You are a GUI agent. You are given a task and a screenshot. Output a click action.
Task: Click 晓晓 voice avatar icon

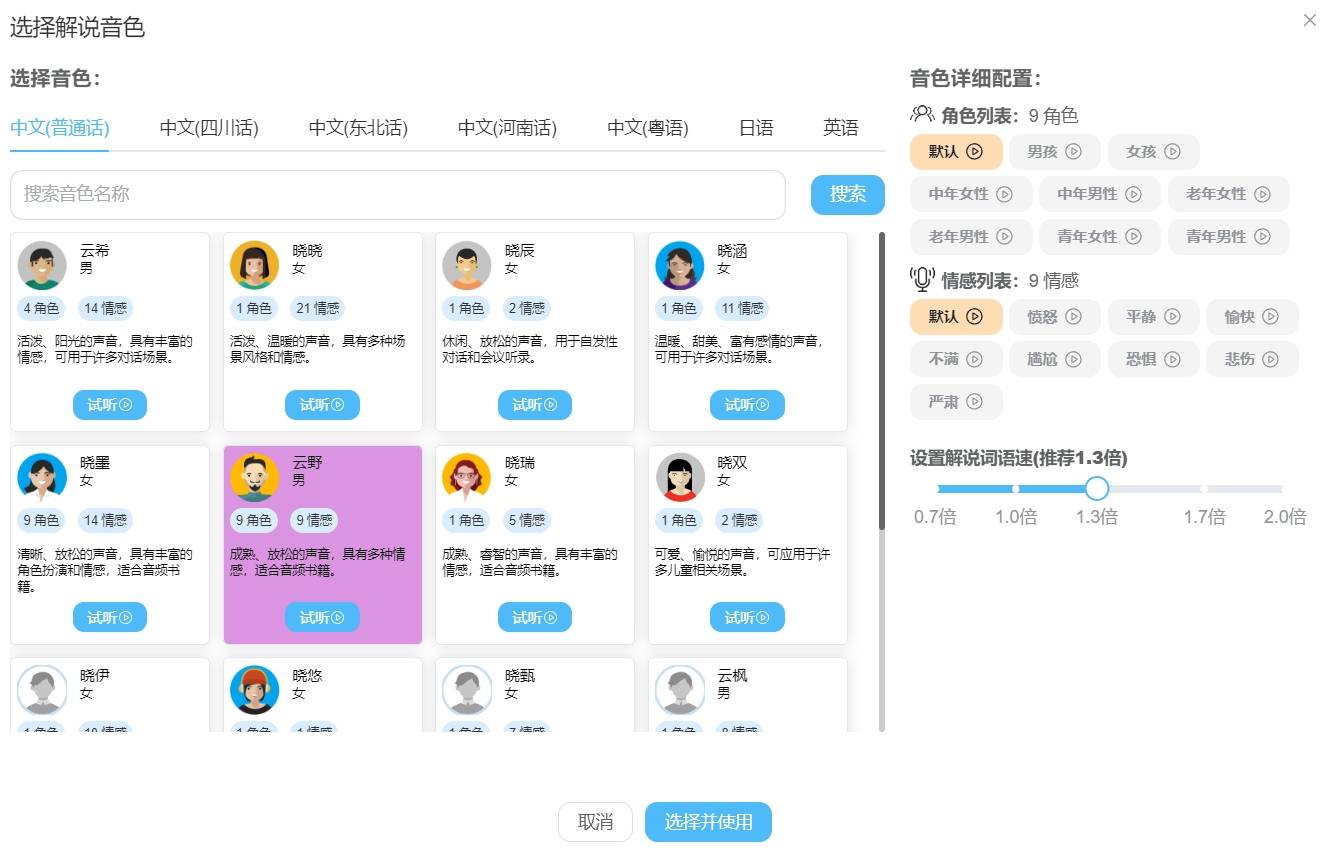254,265
